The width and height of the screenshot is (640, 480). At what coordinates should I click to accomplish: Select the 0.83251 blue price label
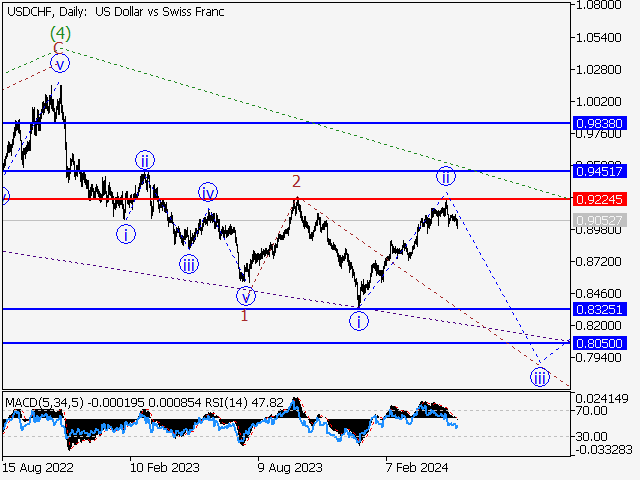[x=600, y=309]
